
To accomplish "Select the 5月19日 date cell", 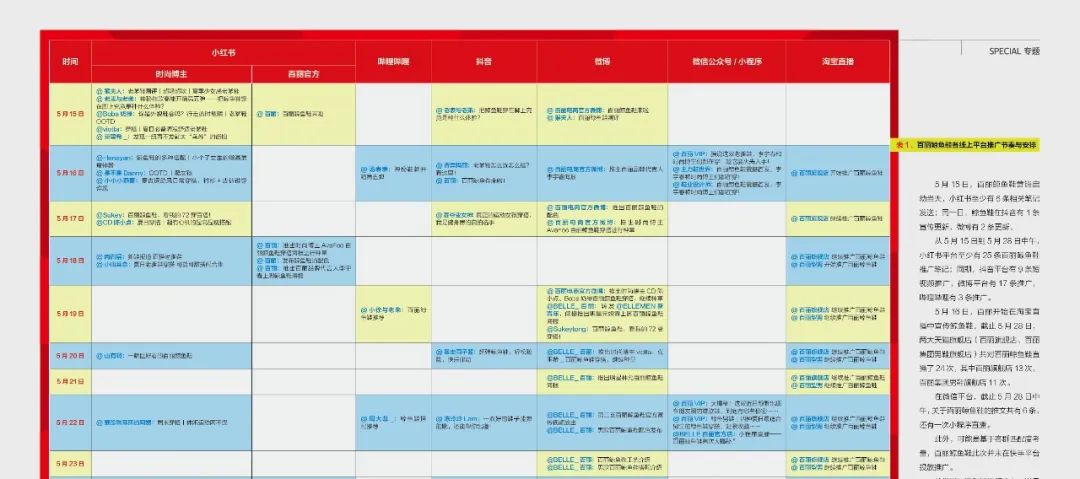I will pyautogui.click(x=70, y=314).
